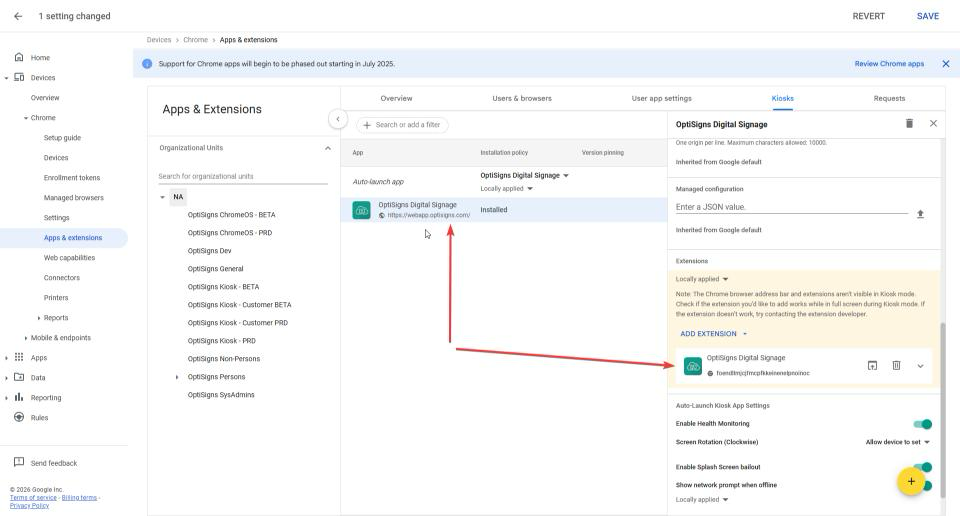Remove the OptiSigns Digital Signage extension

tap(896, 365)
